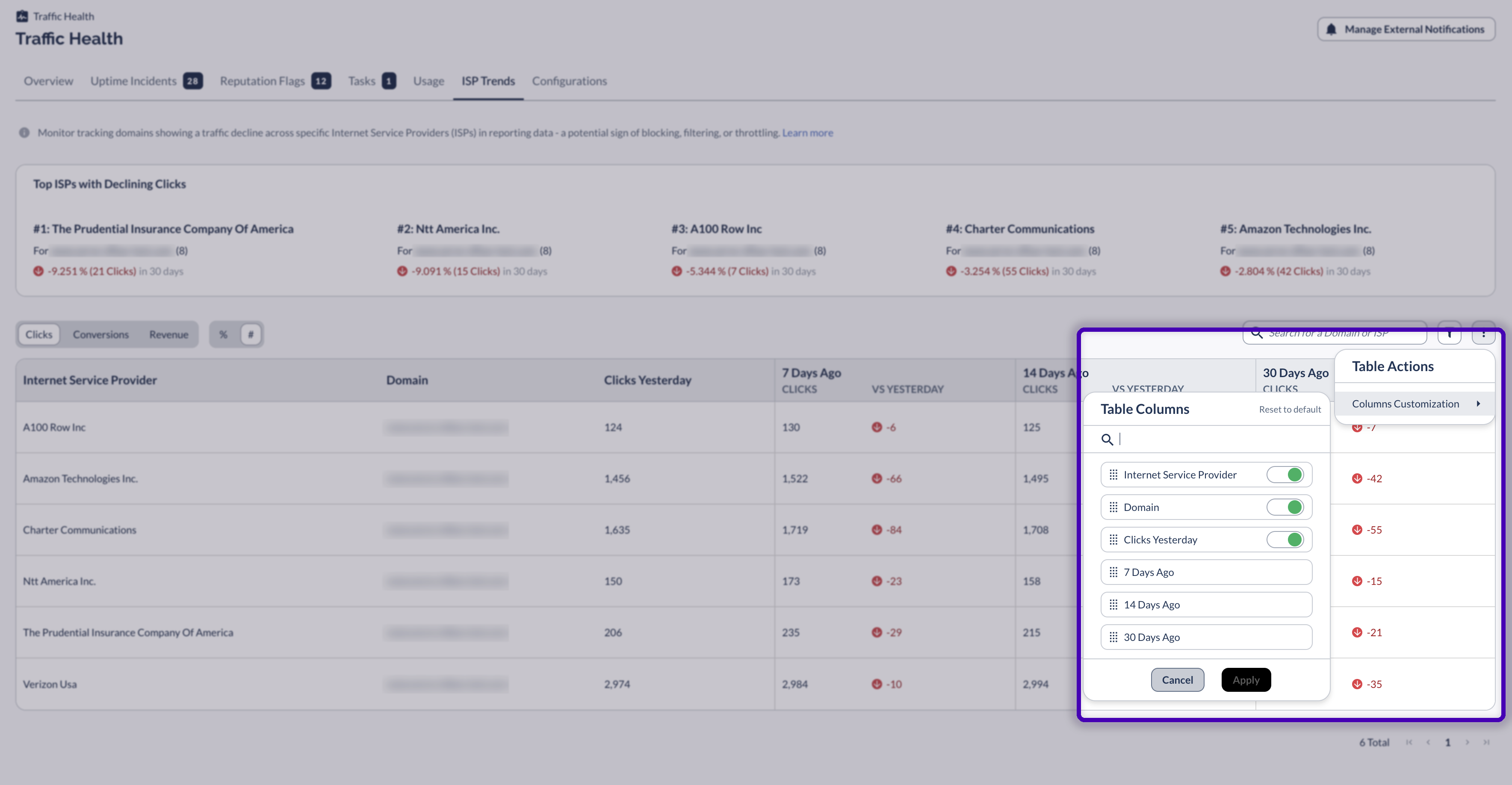Screen dimensions: 1512x785
Task: Open the Tasks tab
Action: point(372,81)
